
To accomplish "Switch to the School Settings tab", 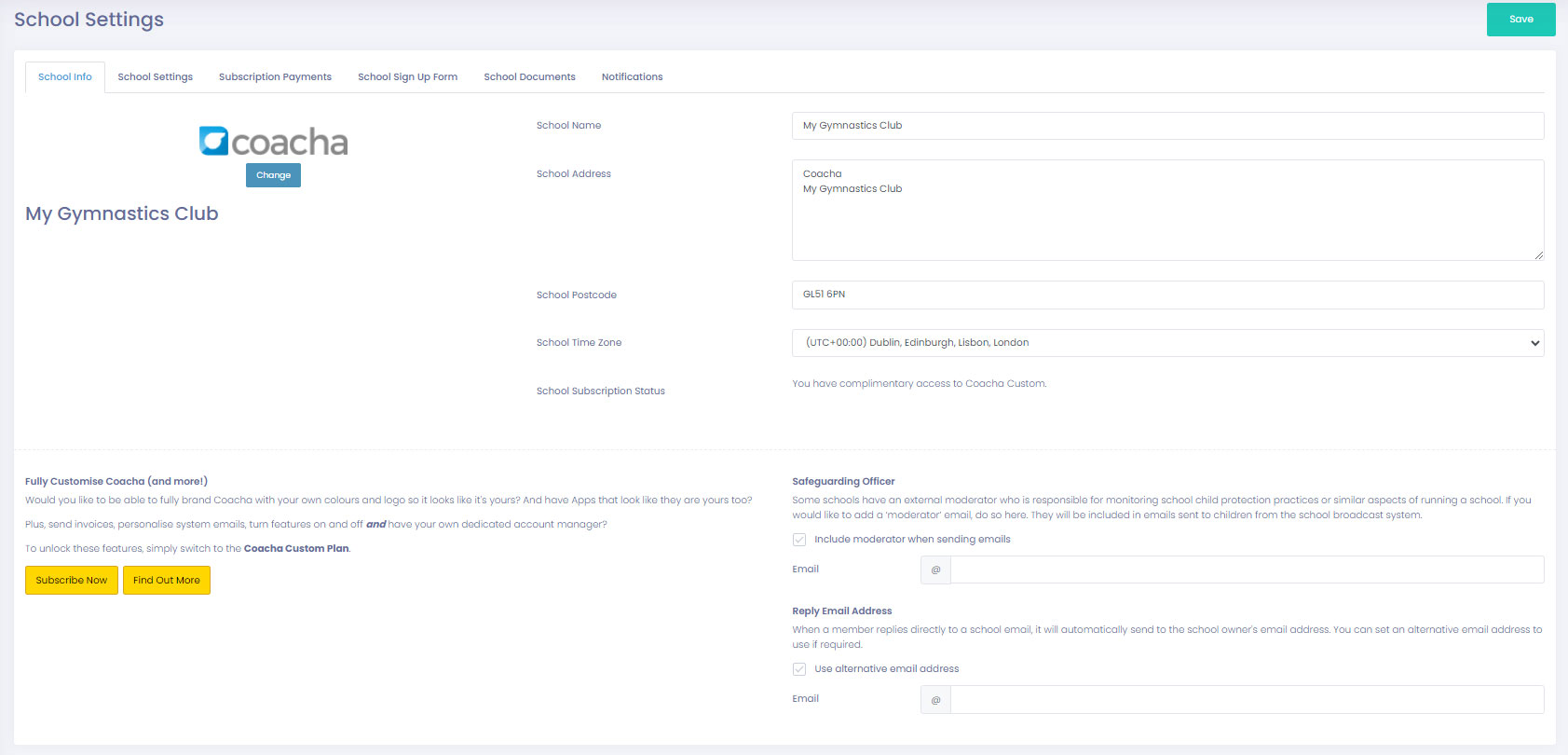I will [155, 77].
